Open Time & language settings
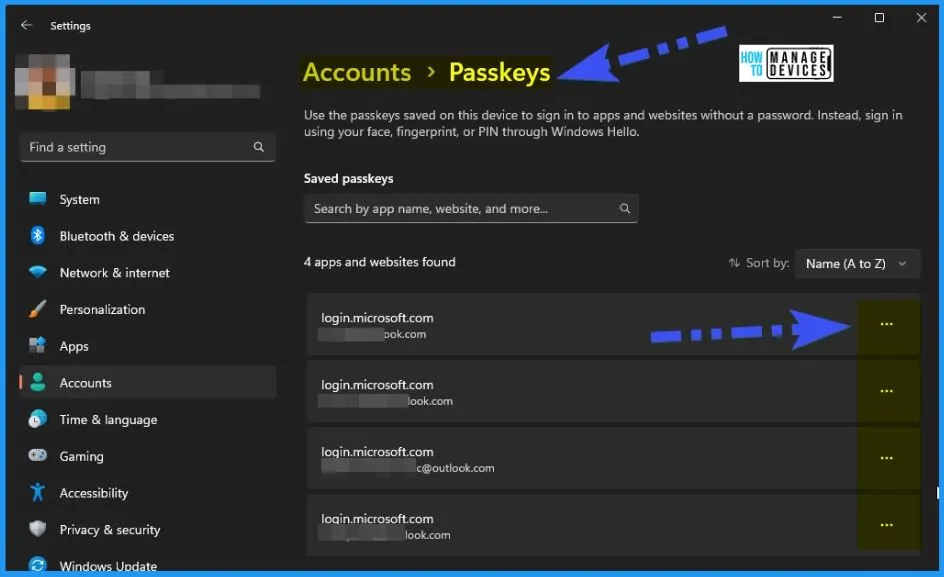 148,419
